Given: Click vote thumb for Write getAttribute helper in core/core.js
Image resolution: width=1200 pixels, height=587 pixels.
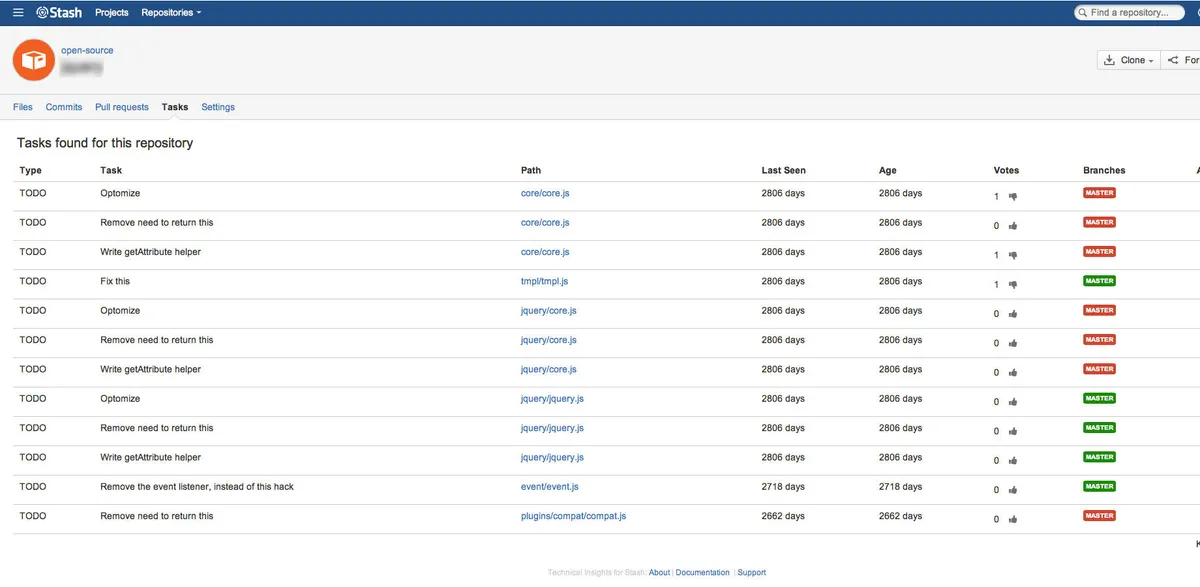Looking at the screenshot, I should 1013,255.
